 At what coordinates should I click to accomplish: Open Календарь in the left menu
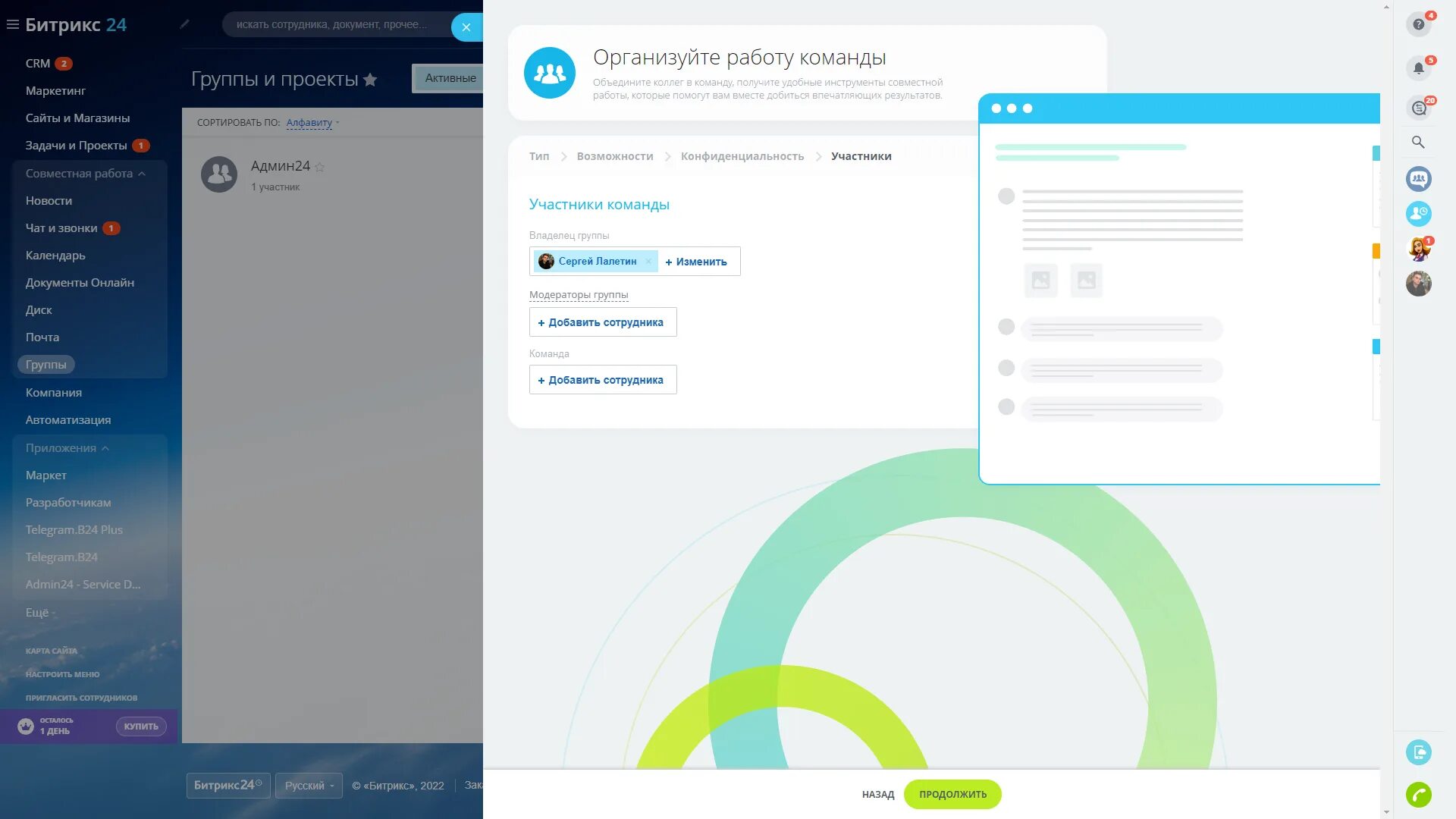[x=55, y=256]
